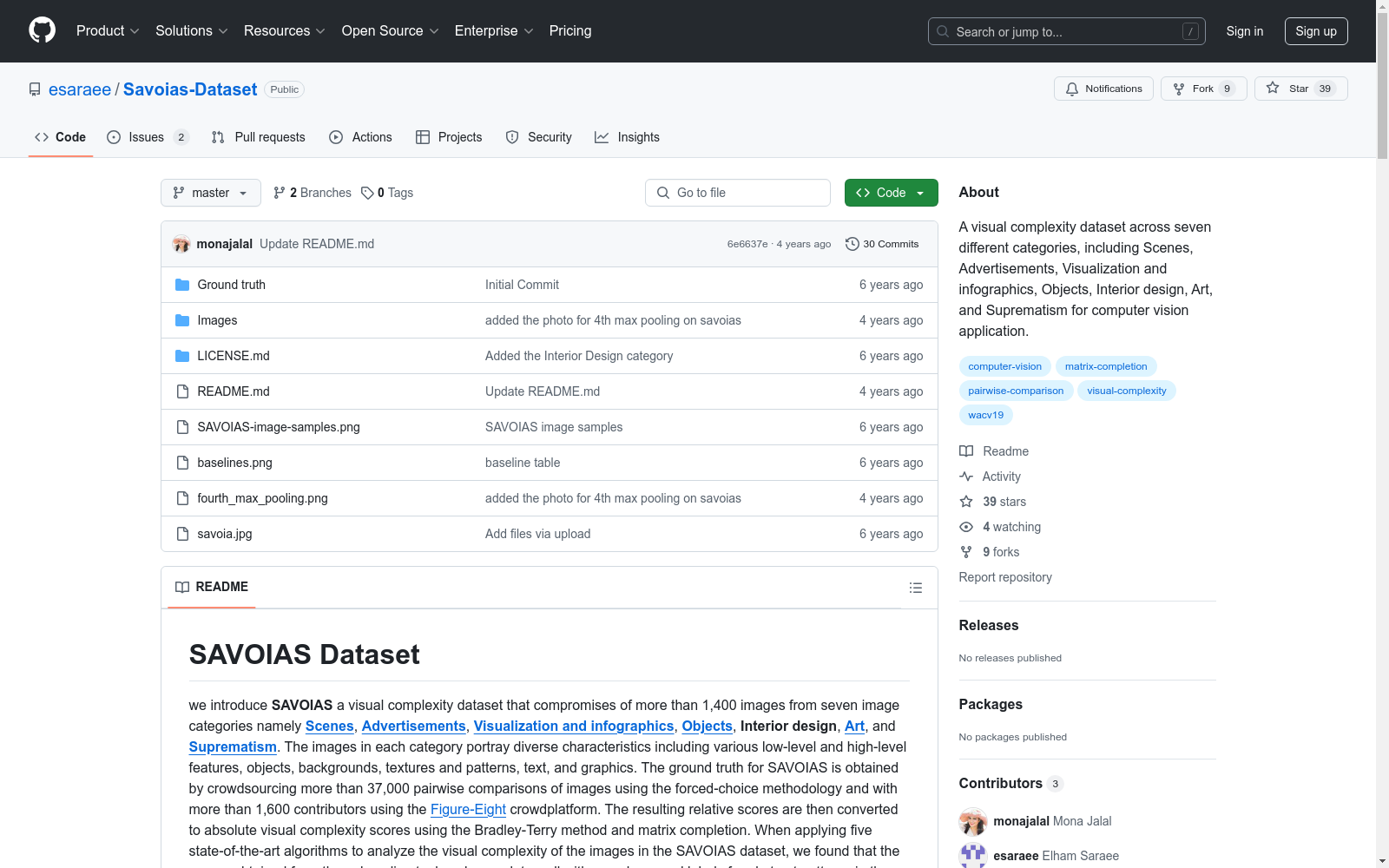
Task: Click the Advertisements link in README
Action: point(413,726)
